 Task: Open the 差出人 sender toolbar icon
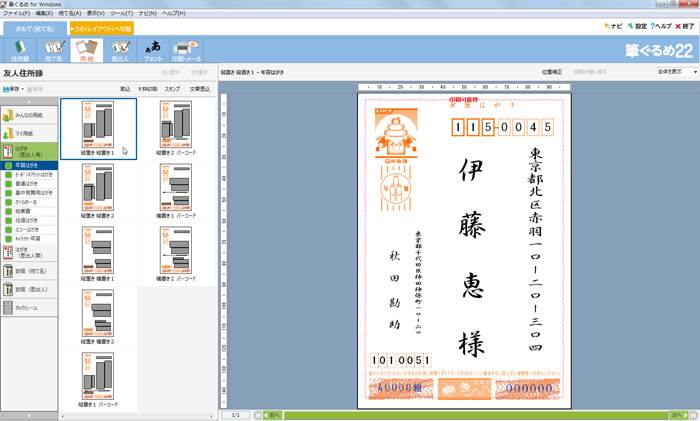click(x=119, y=49)
